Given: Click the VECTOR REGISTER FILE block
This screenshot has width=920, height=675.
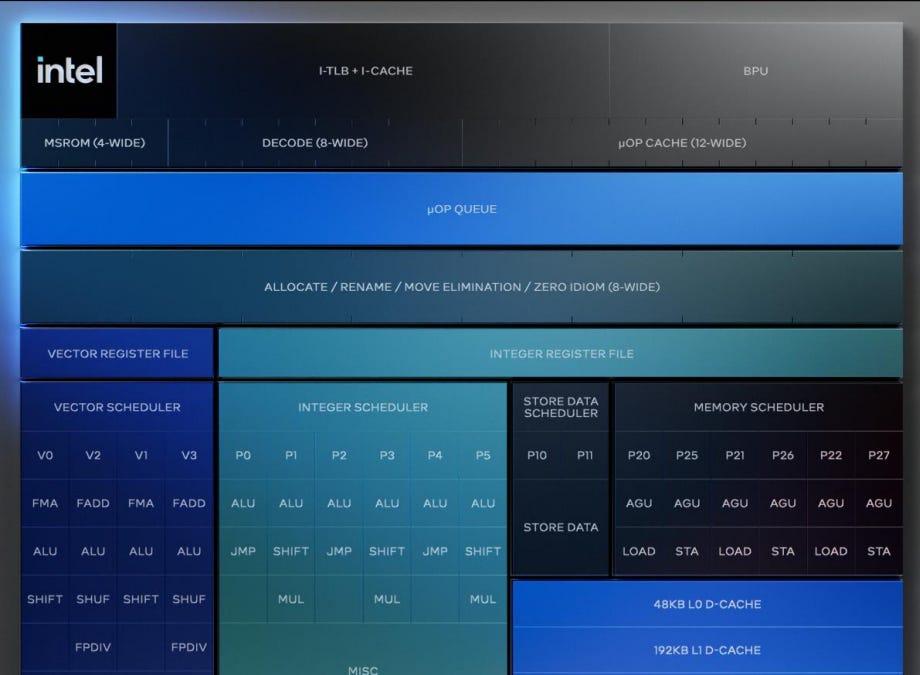Looking at the screenshot, I should (x=117, y=353).
